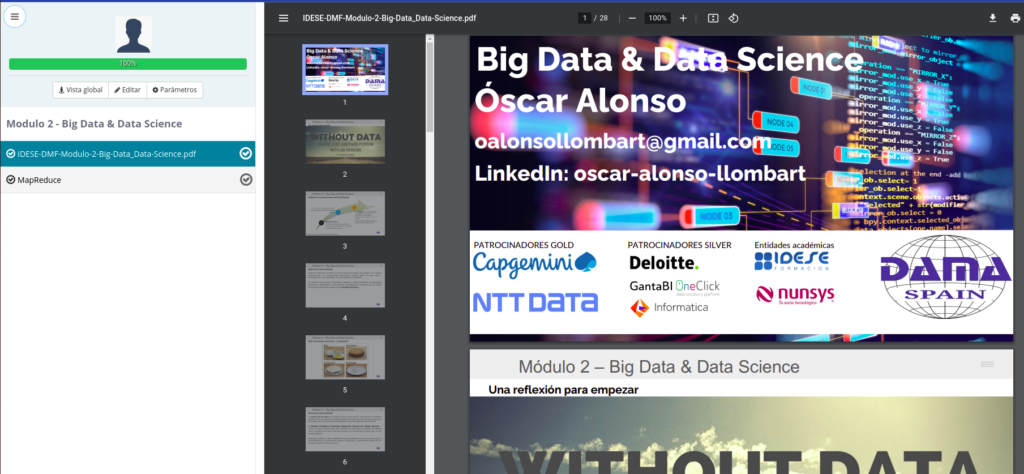Download the PDF file

tap(993, 18)
